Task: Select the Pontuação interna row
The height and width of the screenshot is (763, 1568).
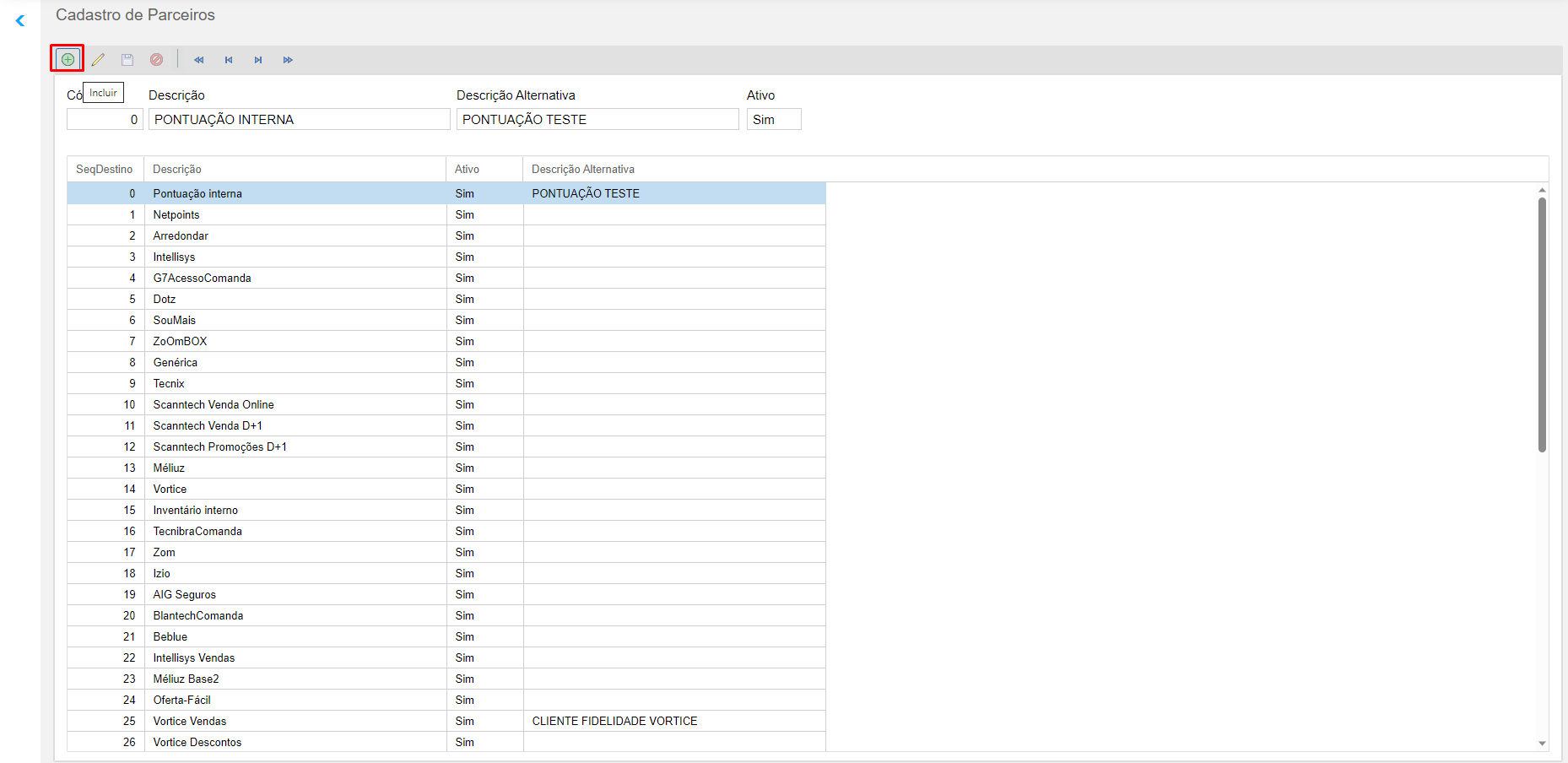Action: coord(446,193)
